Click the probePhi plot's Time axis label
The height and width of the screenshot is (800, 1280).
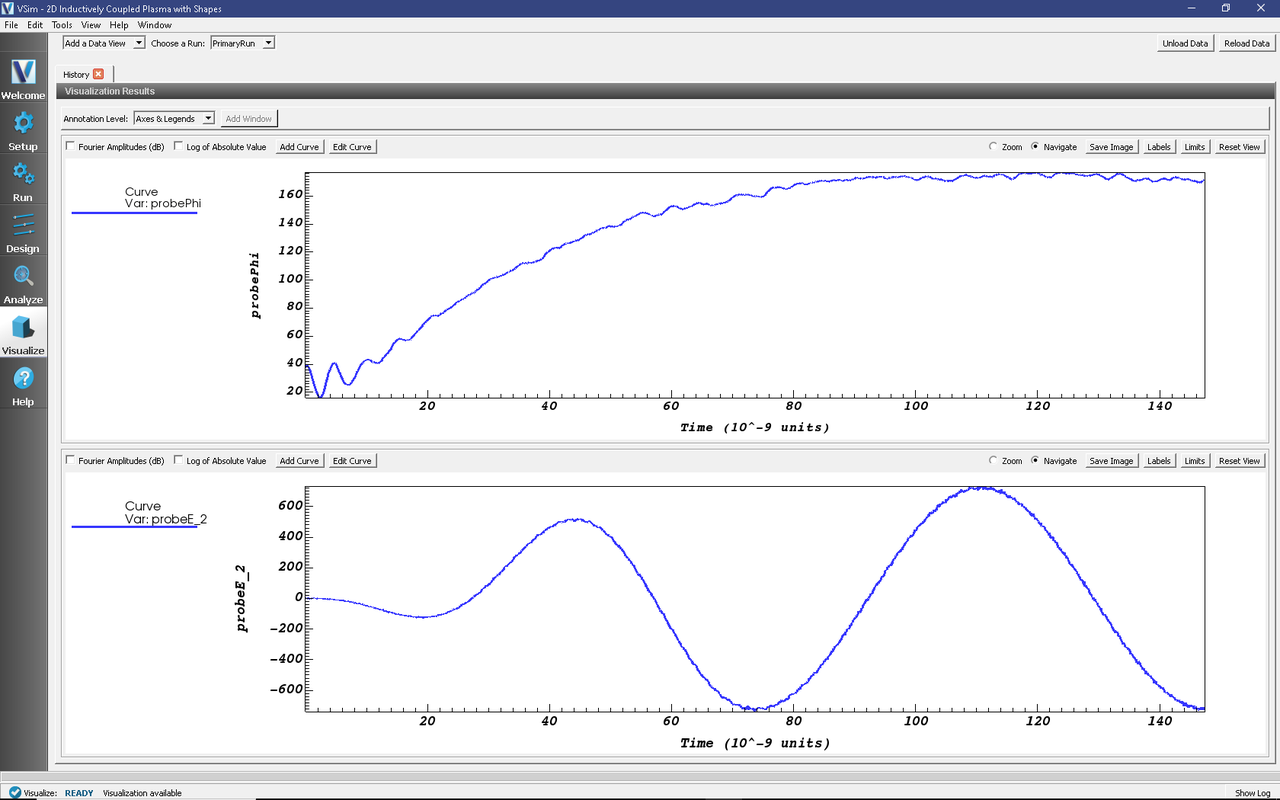[755, 428]
